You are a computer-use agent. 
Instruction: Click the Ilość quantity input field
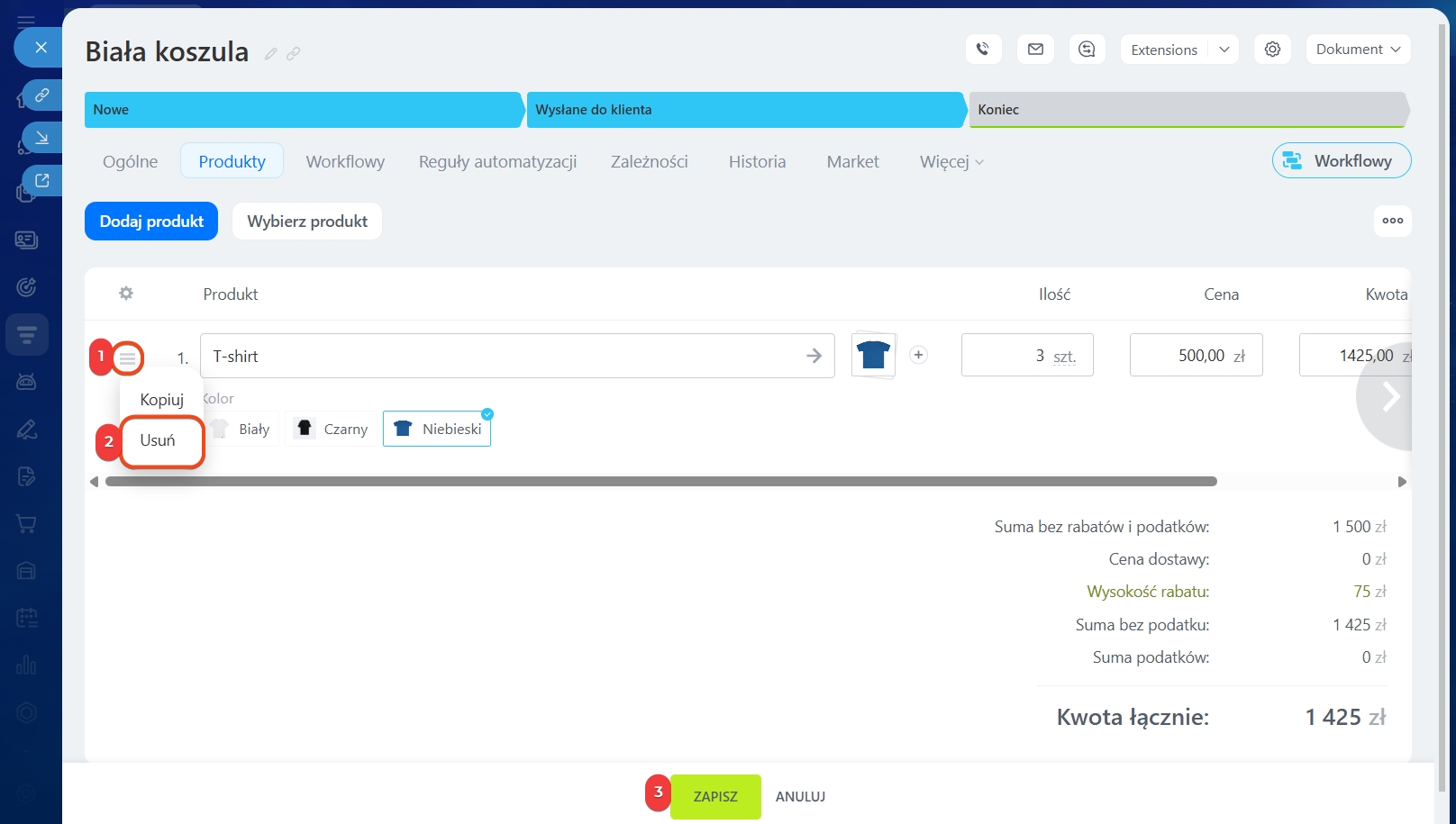pyautogui.click(x=1026, y=356)
